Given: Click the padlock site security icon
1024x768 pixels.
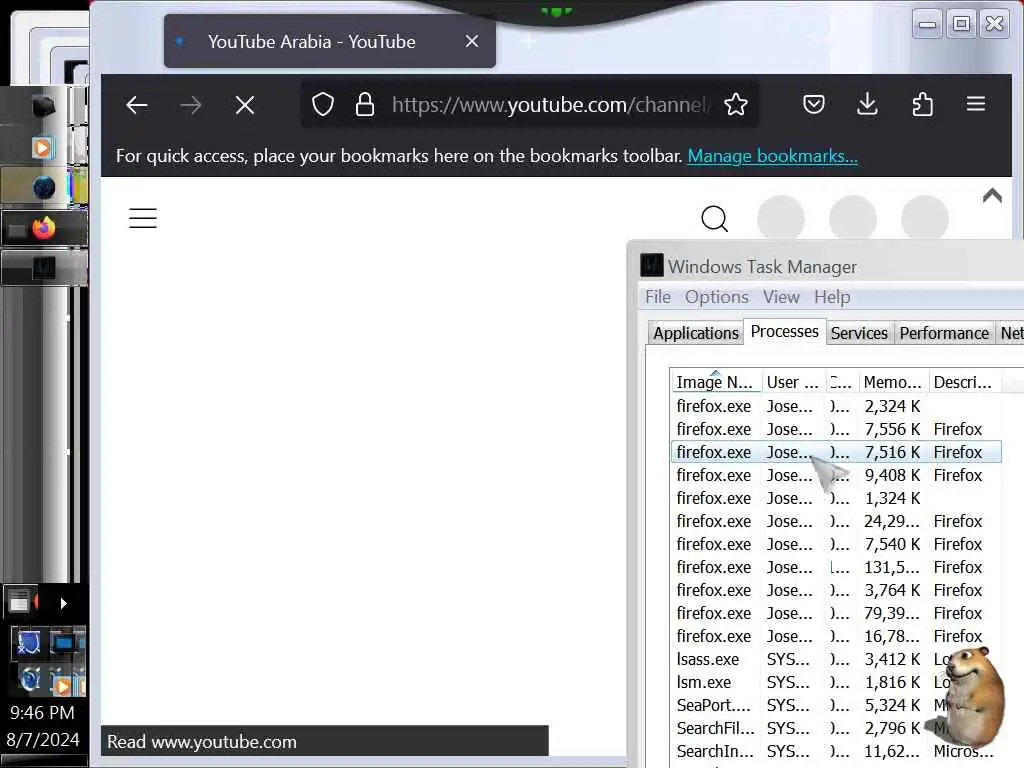Looking at the screenshot, I should pyautogui.click(x=364, y=104).
